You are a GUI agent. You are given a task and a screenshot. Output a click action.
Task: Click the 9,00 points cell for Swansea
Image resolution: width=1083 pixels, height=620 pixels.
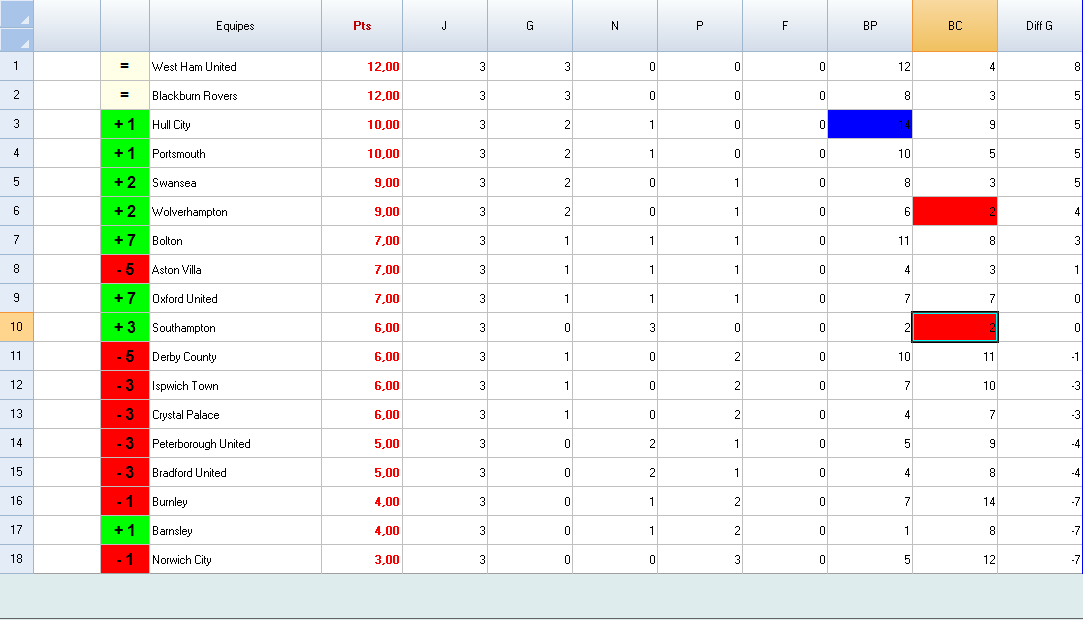pos(362,182)
